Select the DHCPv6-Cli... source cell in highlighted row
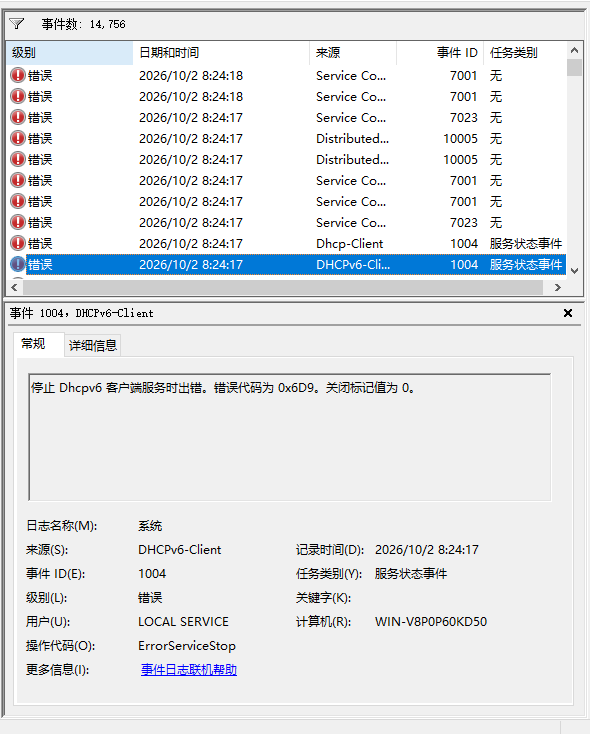 point(353,264)
